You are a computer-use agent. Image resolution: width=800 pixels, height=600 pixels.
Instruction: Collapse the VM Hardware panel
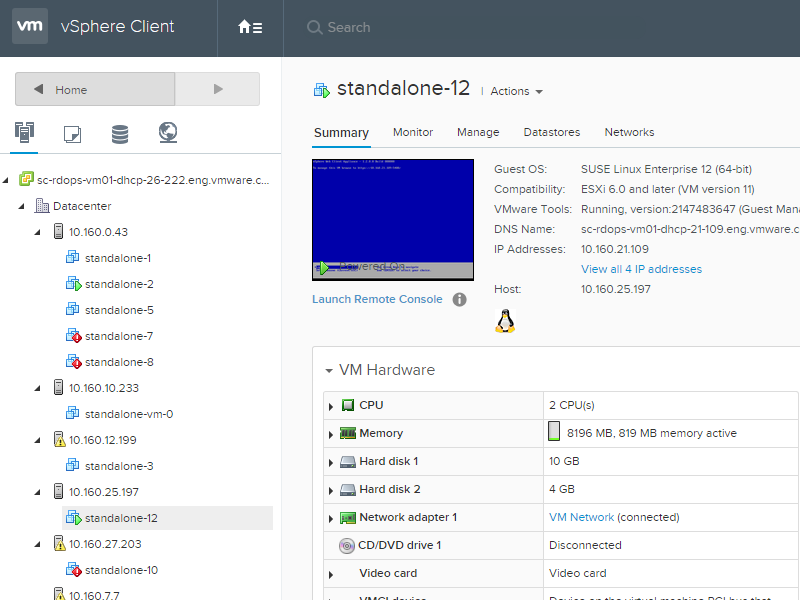pos(329,370)
